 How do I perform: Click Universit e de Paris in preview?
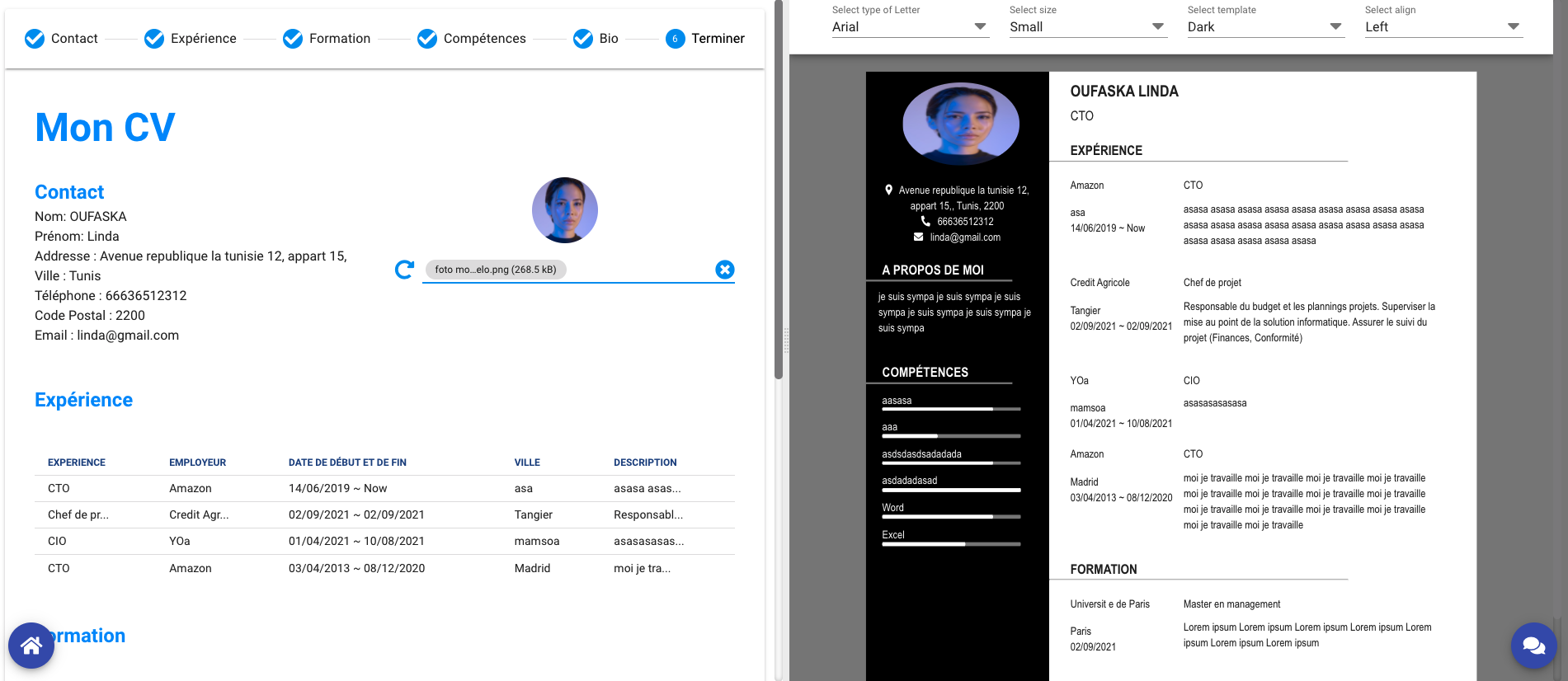(x=1109, y=604)
